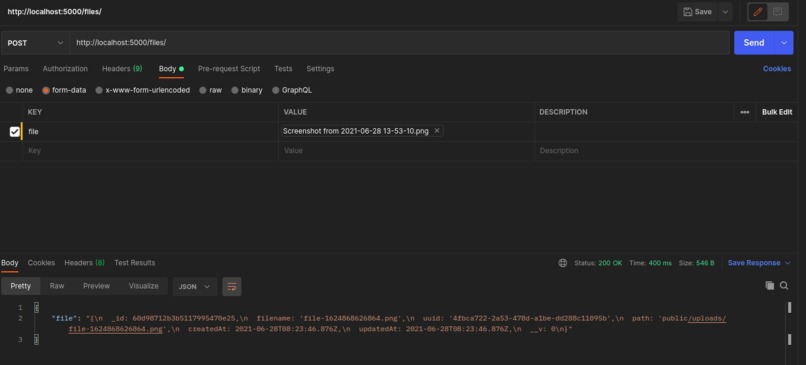Open the Pre-request Script tab
Screen dimensions: 806x365
[229, 69]
